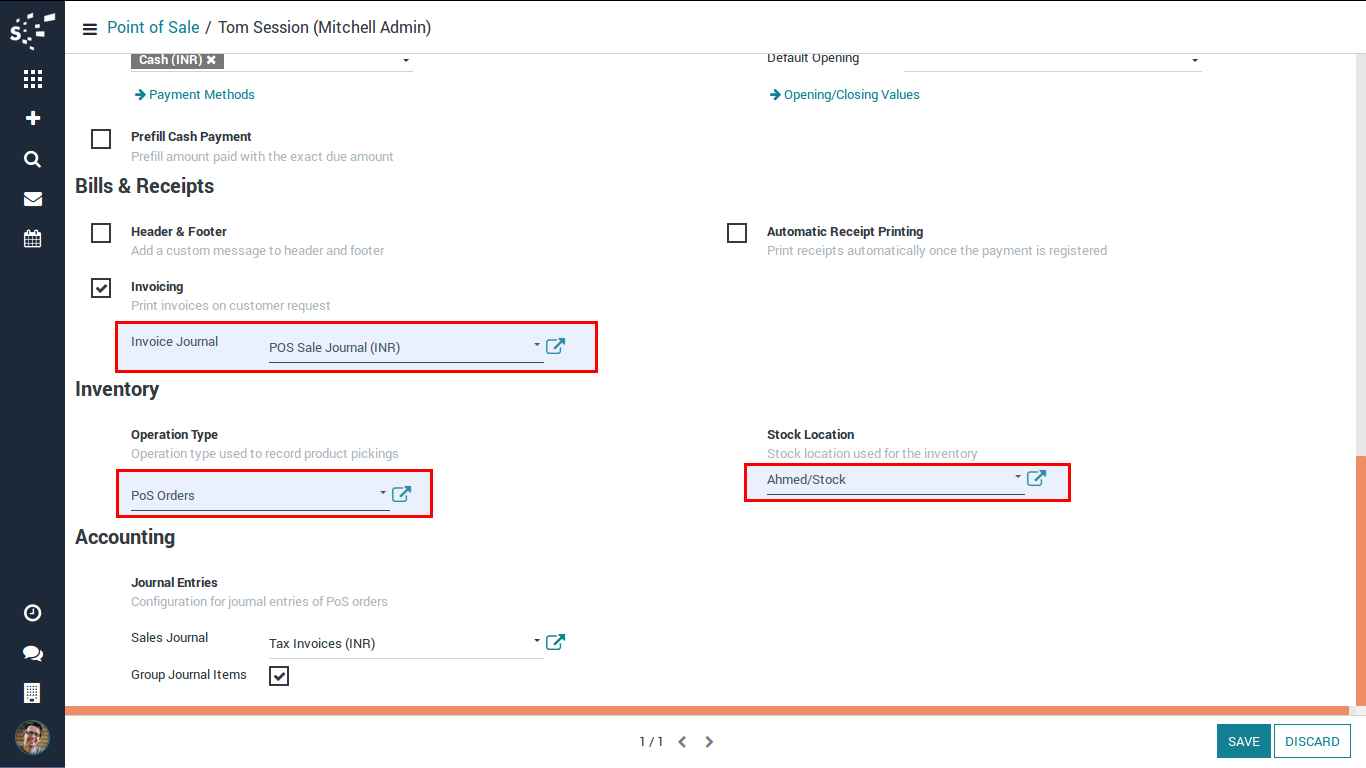Click the chat bubbles icon in sidebar
Screen dimensions: 1366x768
(32, 653)
